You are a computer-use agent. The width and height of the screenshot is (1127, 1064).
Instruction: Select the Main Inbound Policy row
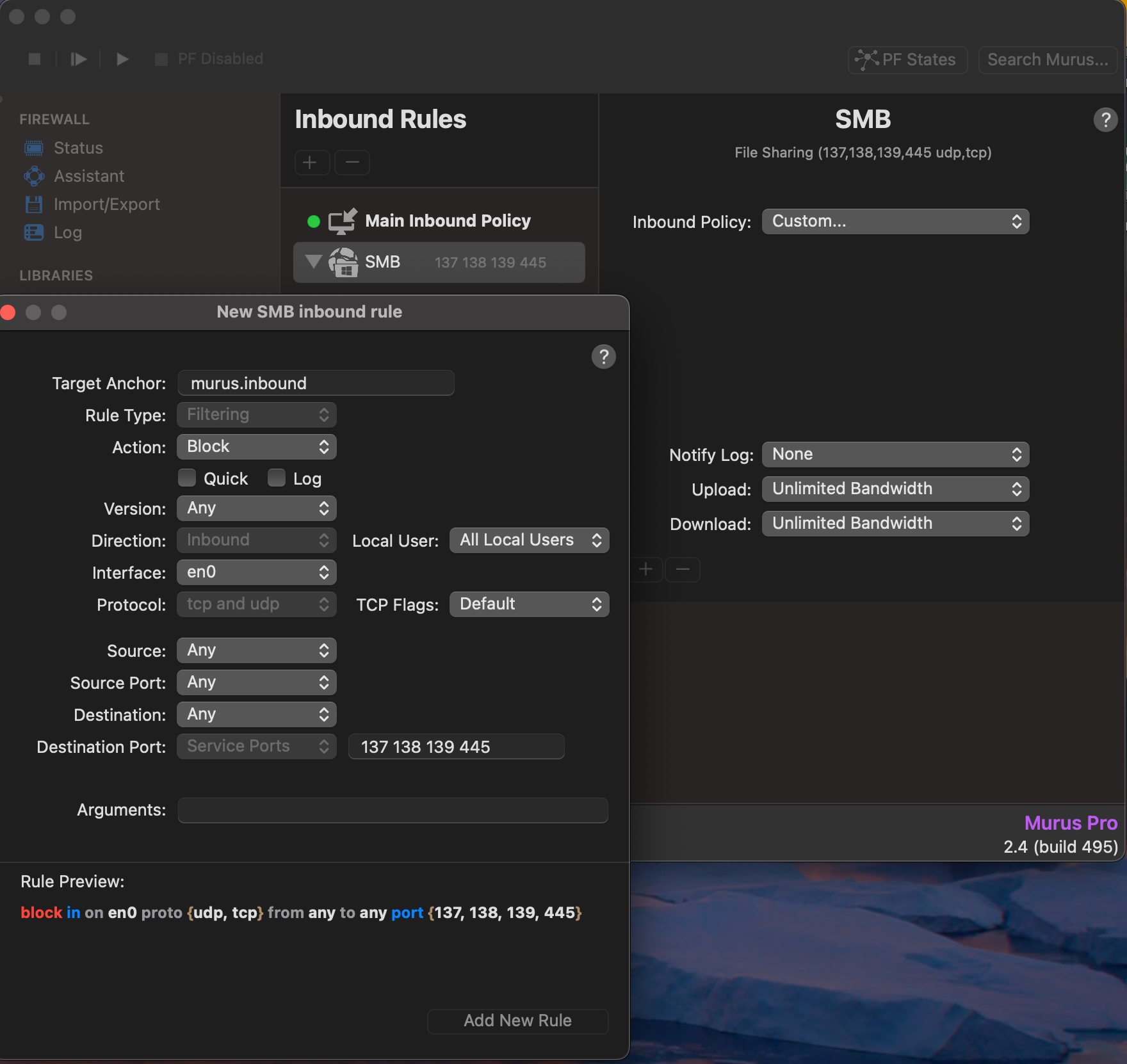click(x=439, y=221)
